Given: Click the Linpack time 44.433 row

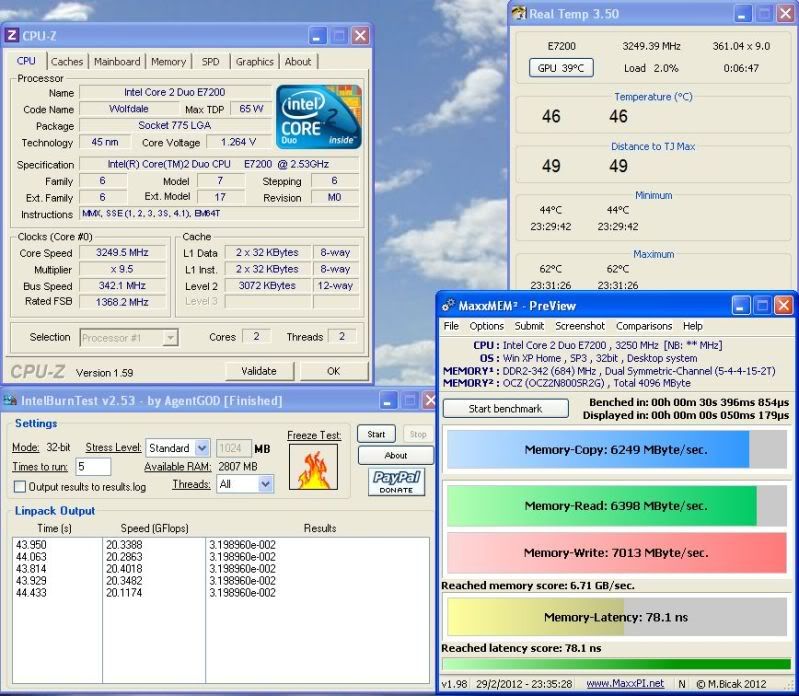Looking at the screenshot, I should [x=31, y=593].
